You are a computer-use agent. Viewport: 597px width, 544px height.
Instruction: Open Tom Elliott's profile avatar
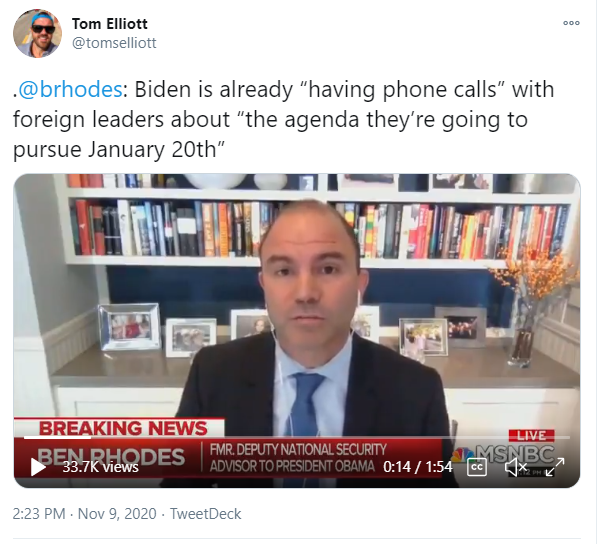coord(37,34)
